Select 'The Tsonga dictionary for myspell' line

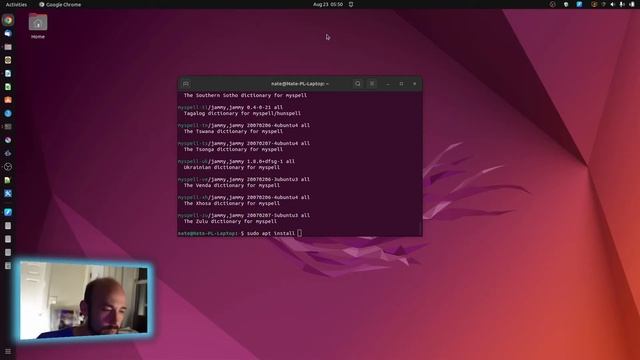pos(233,149)
